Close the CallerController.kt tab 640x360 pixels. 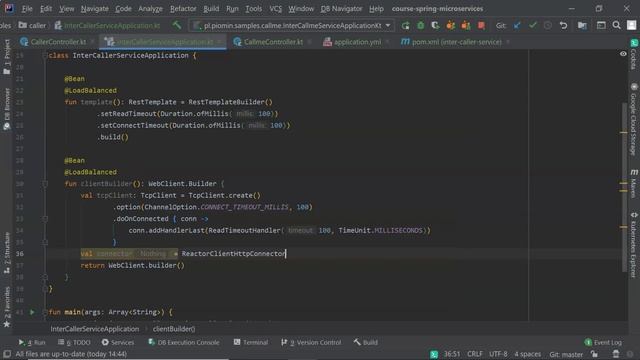(93, 42)
